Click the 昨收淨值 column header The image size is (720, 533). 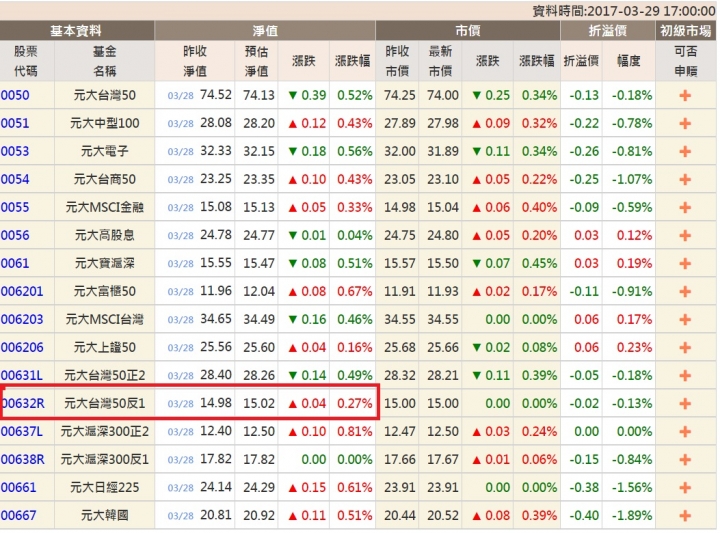coord(195,61)
